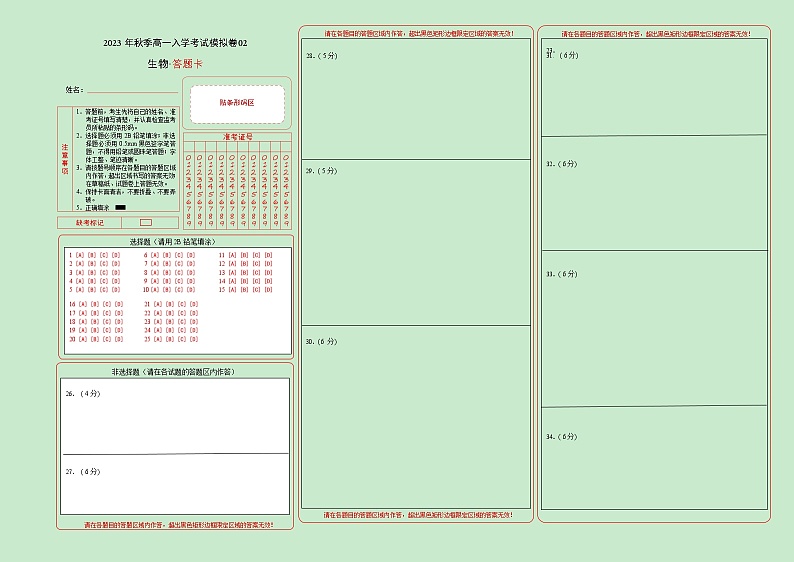Click the '32.（6分）' label
This screenshot has height=562, width=794.
coord(562,164)
